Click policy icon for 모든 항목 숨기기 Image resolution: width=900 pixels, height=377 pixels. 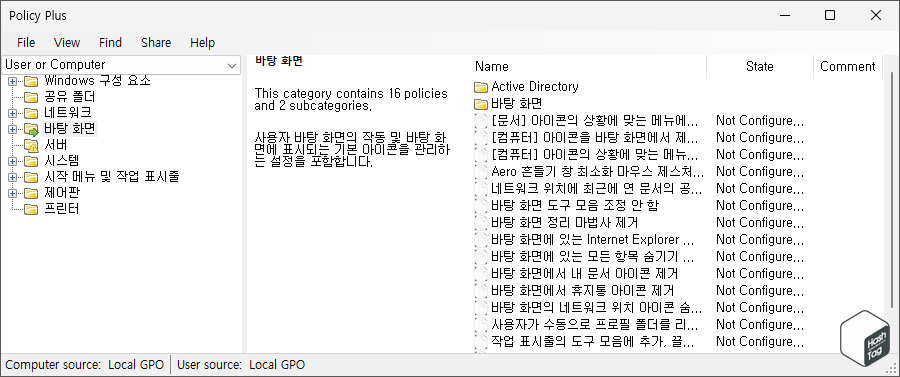coord(481,256)
